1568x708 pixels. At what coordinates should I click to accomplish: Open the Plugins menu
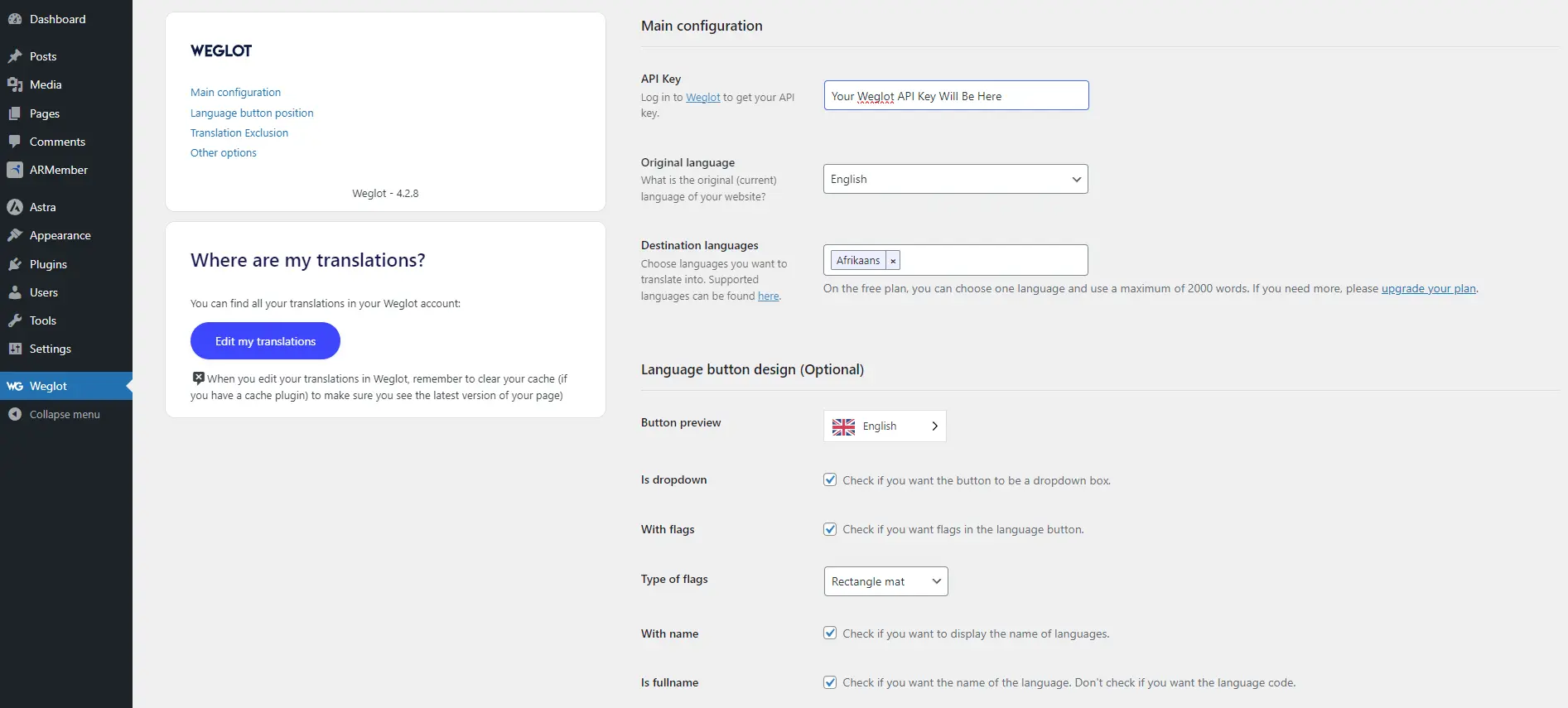[x=66, y=264]
